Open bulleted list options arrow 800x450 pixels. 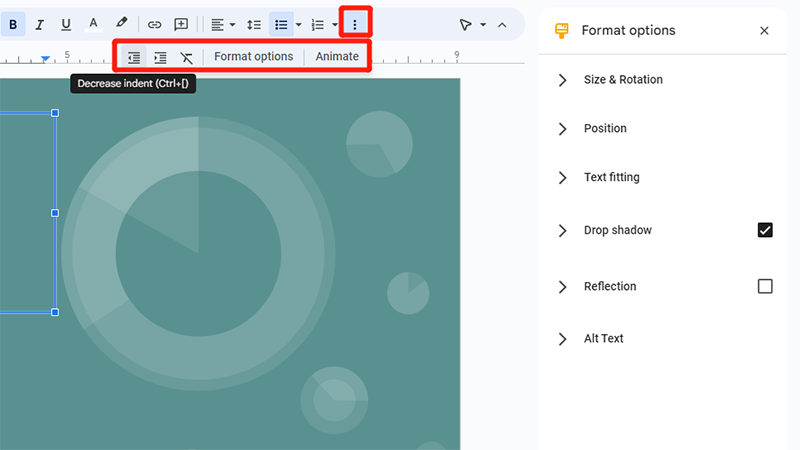pos(298,24)
